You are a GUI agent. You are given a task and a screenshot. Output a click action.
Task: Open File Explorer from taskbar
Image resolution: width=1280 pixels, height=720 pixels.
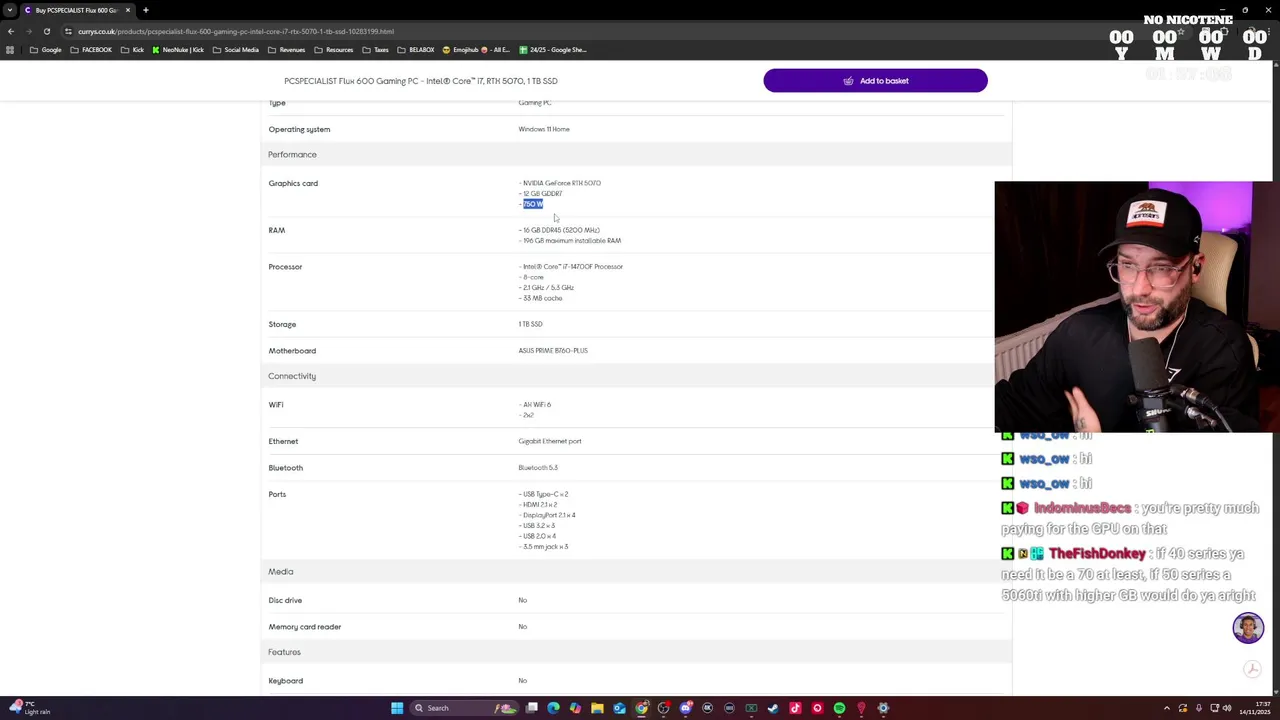point(597,708)
